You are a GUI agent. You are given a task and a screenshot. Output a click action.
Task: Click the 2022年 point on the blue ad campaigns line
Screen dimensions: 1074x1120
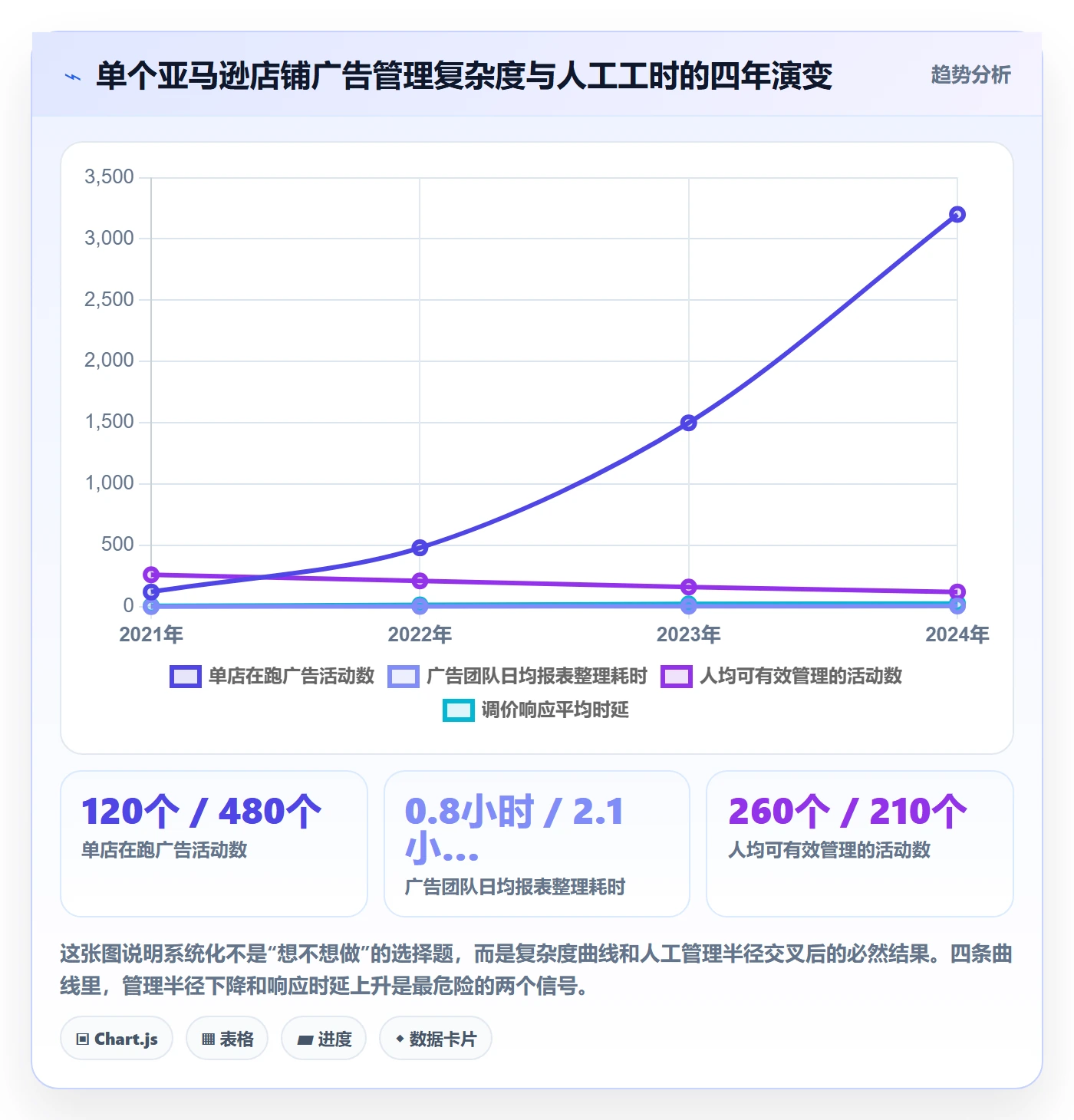(x=420, y=548)
